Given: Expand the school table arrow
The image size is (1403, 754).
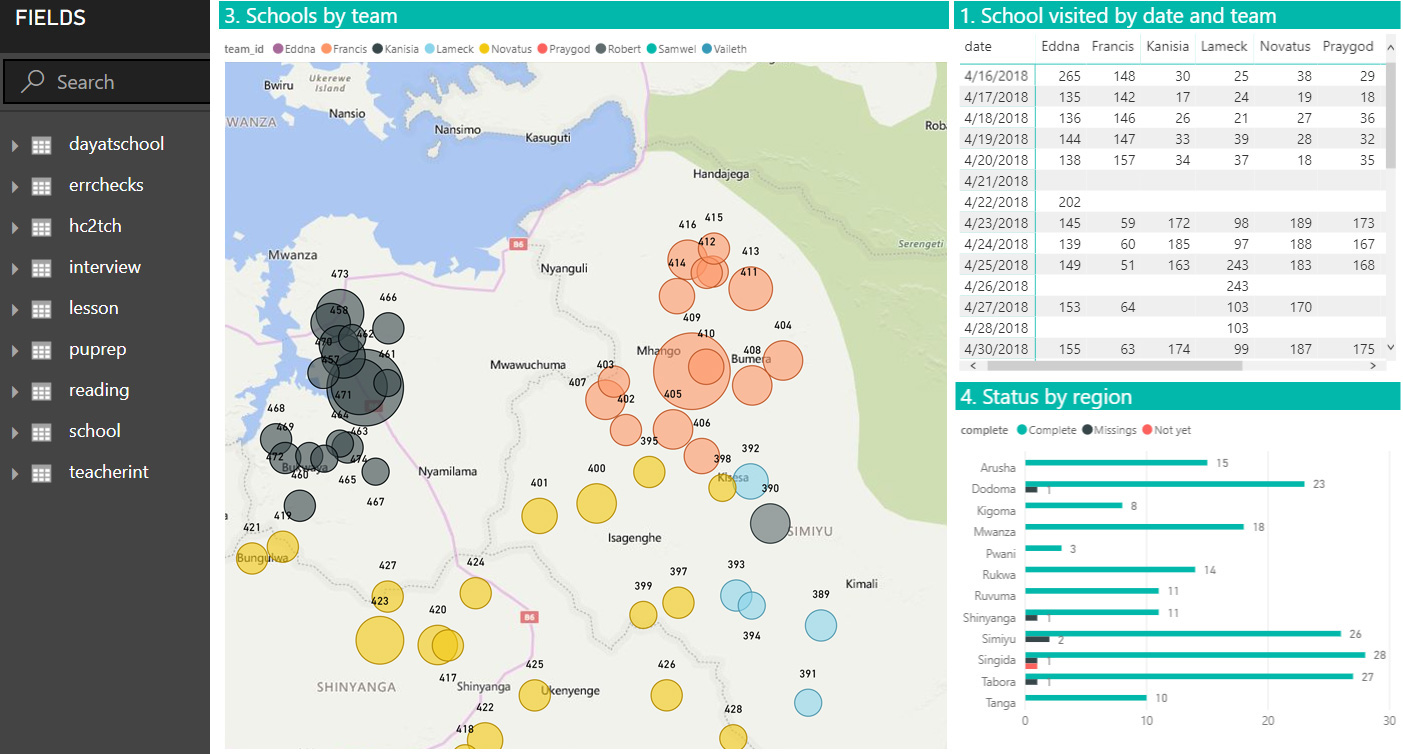Looking at the screenshot, I should pos(15,433).
